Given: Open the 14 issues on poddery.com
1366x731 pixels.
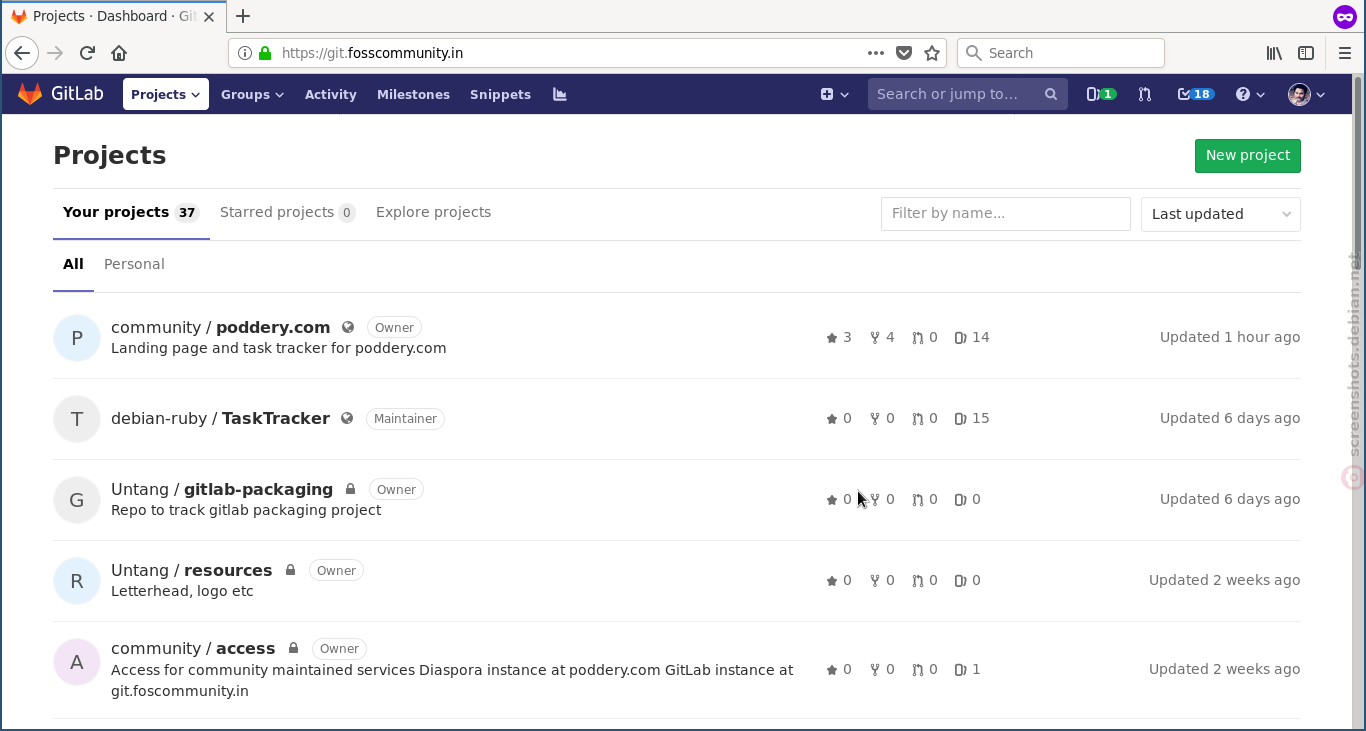Looking at the screenshot, I should pos(972,337).
